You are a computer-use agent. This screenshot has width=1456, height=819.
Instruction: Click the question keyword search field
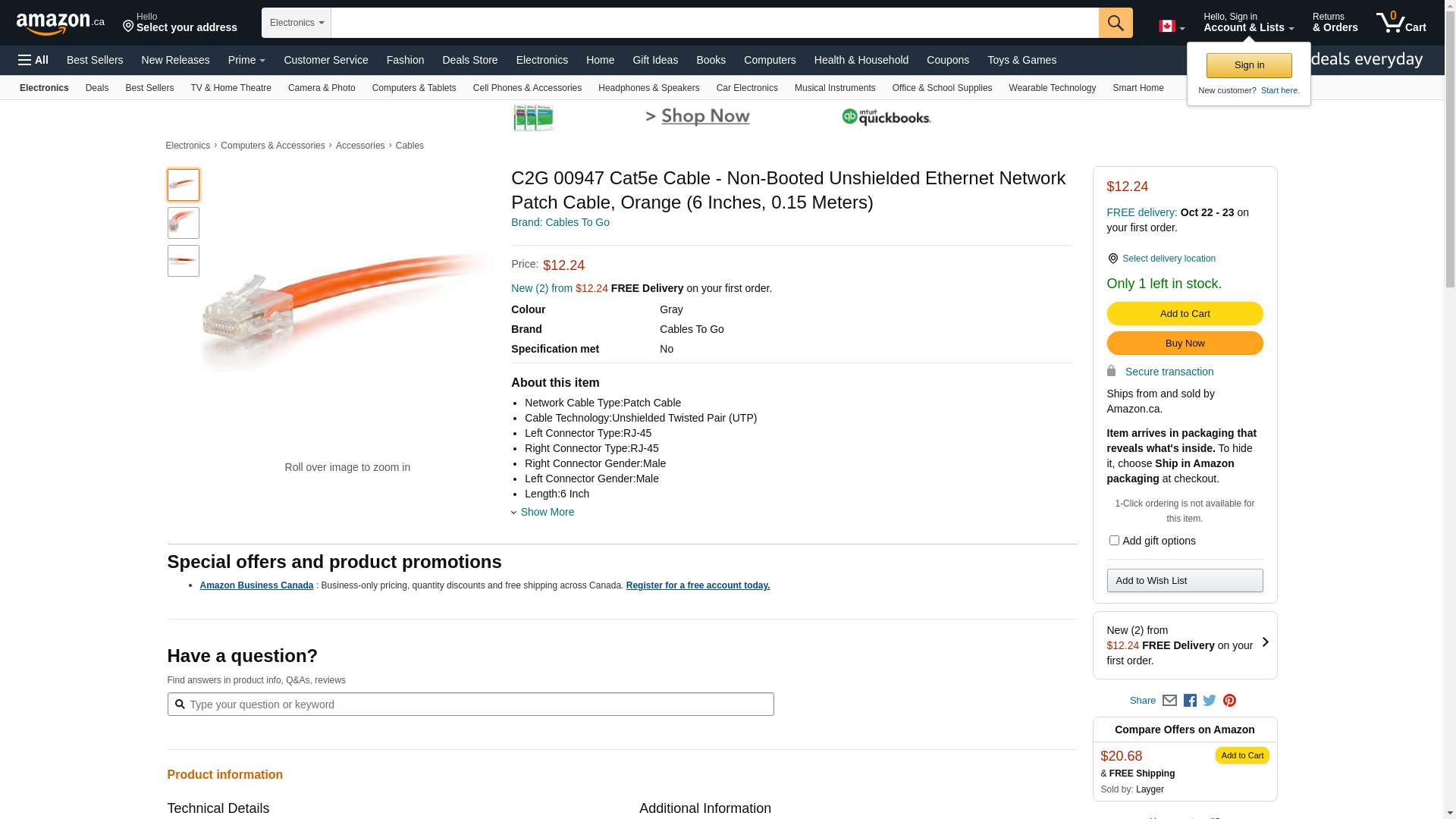tap(470, 704)
